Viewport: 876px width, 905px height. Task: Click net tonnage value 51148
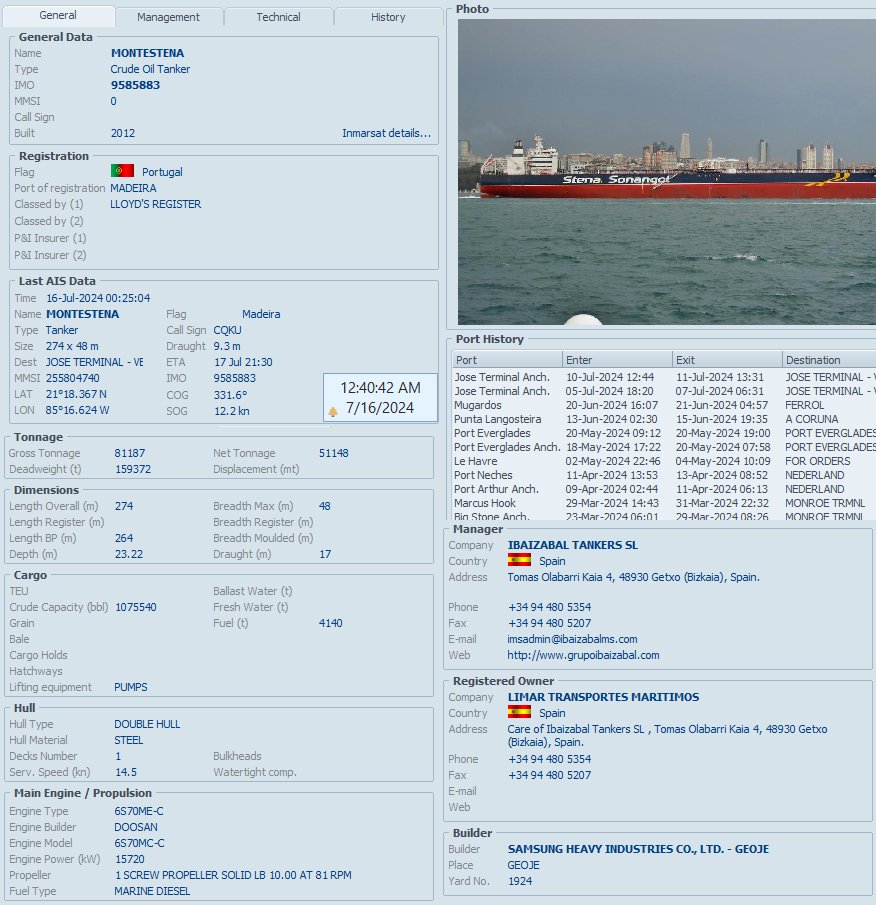point(334,453)
